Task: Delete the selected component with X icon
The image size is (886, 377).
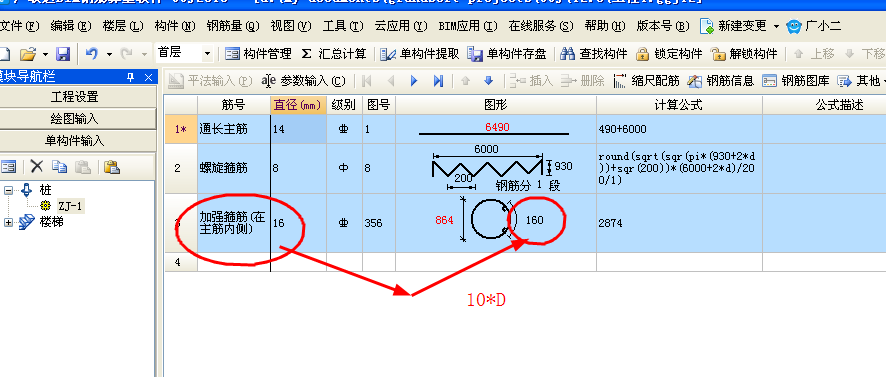Action: (x=37, y=166)
